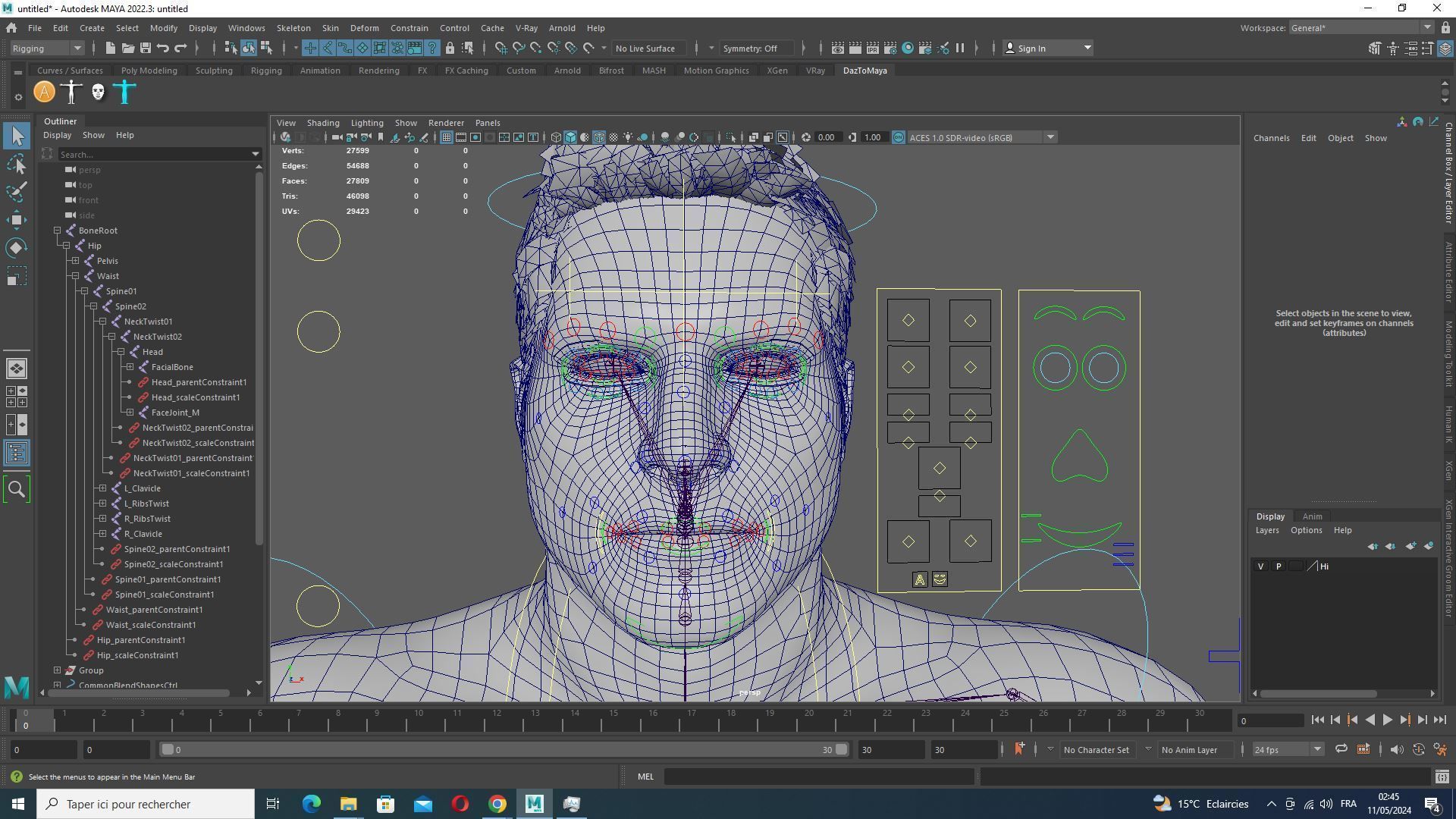The height and width of the screenshot is (819, 1456).
Task: Switch to the Poly Modeling shelf tab
Action: coord(149,71)
